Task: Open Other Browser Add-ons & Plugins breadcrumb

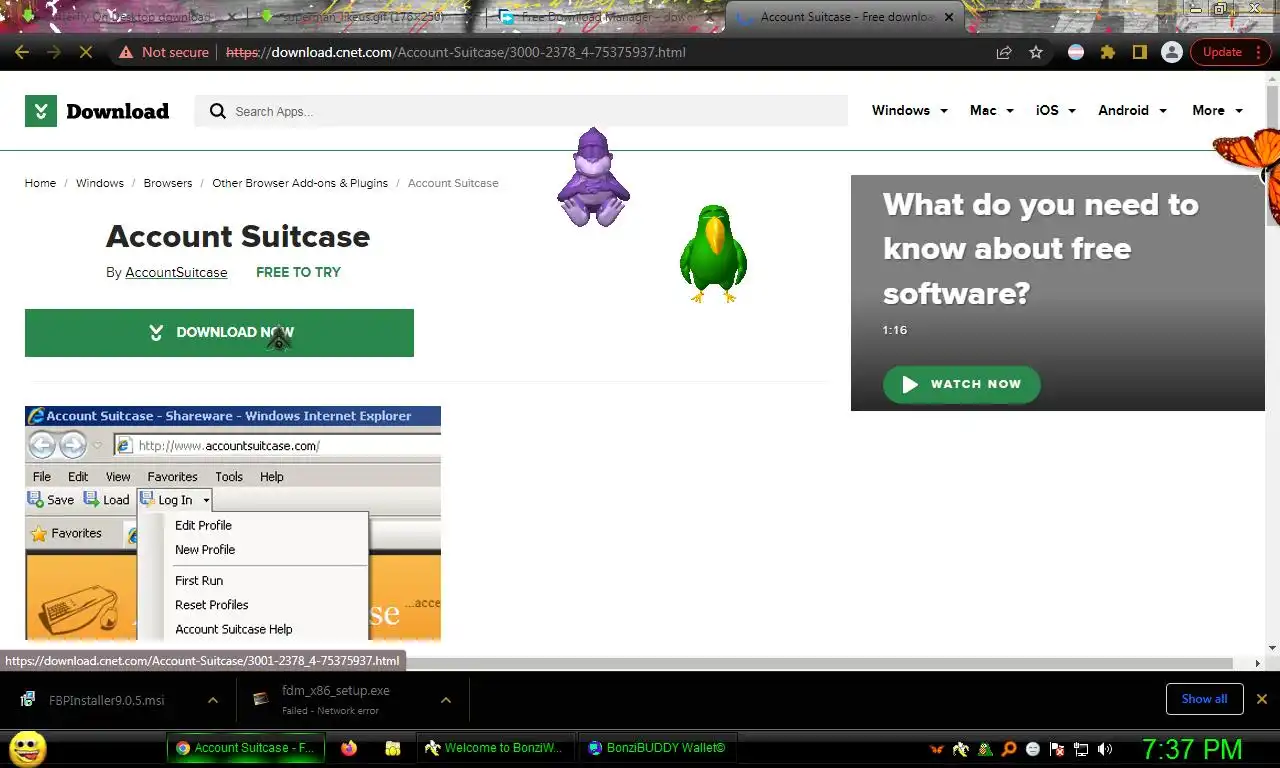Action: (300, 183)
